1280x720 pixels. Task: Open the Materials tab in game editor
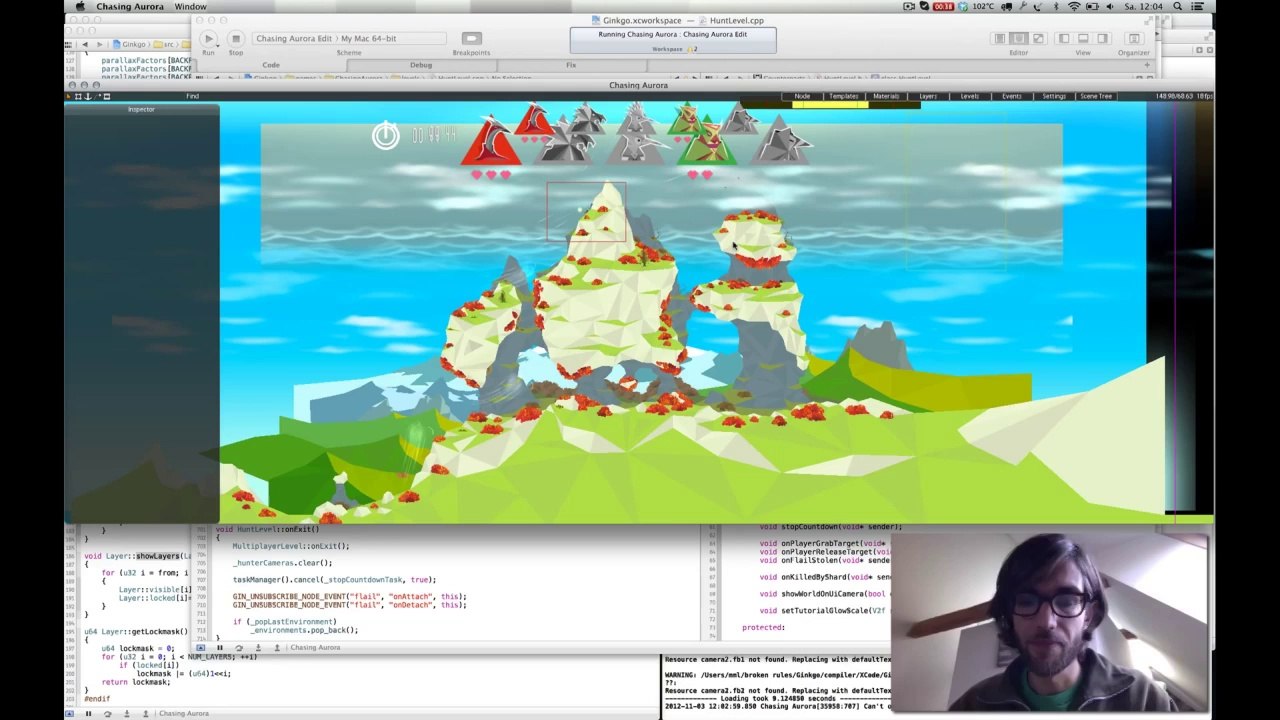pos(886,96)
